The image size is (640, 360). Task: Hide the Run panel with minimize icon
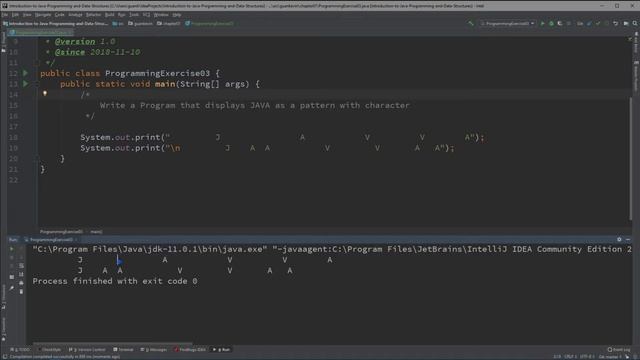(628, 240)
